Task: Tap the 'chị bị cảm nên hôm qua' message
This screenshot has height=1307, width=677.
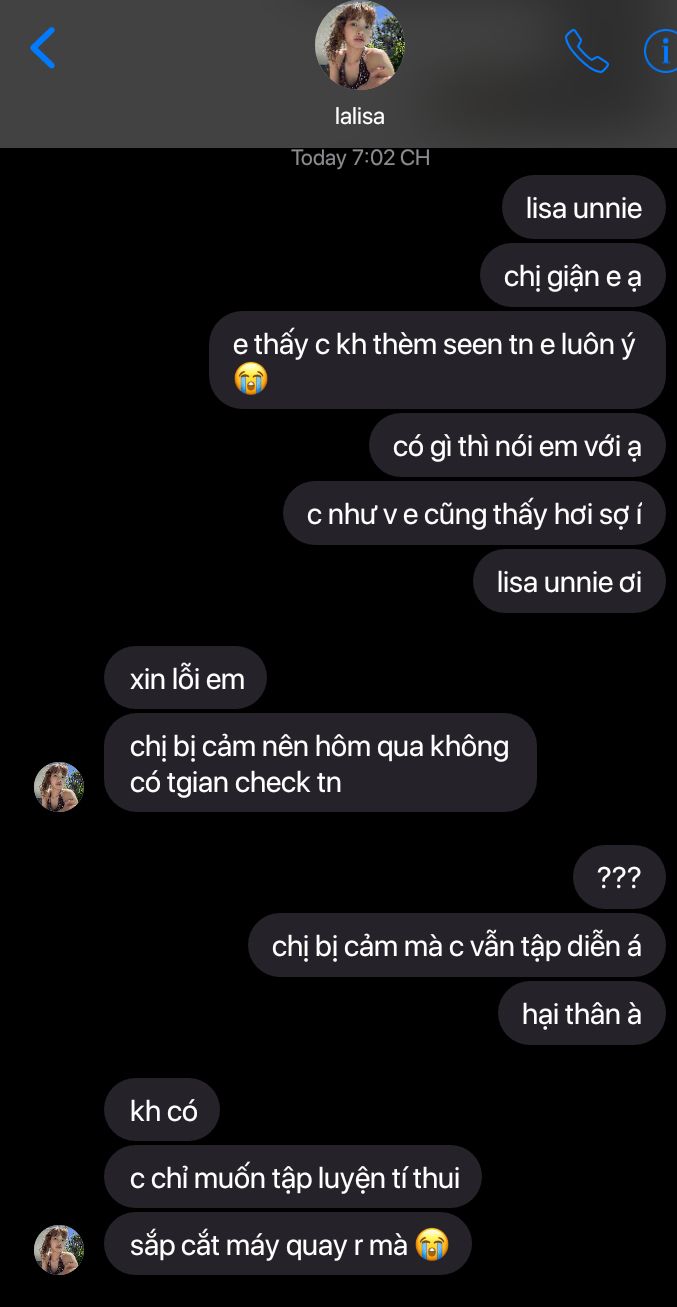Action: [x=320, y=763]
